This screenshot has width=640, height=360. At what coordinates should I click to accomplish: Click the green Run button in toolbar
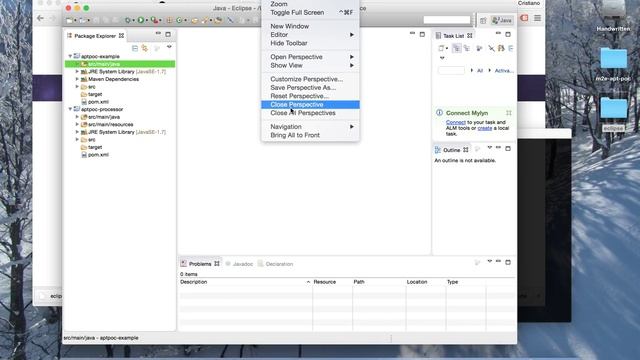point(141,20)
